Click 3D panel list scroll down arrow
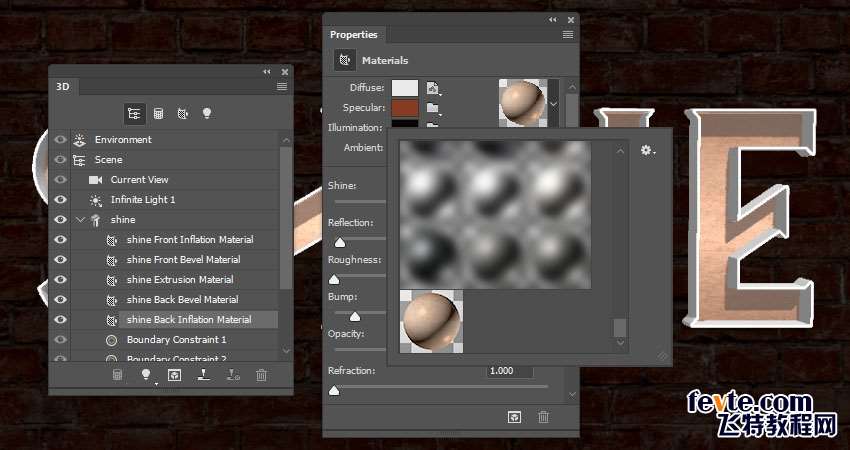Image resolution: width=850 pixels, height=450 pixels. point(286,351)
